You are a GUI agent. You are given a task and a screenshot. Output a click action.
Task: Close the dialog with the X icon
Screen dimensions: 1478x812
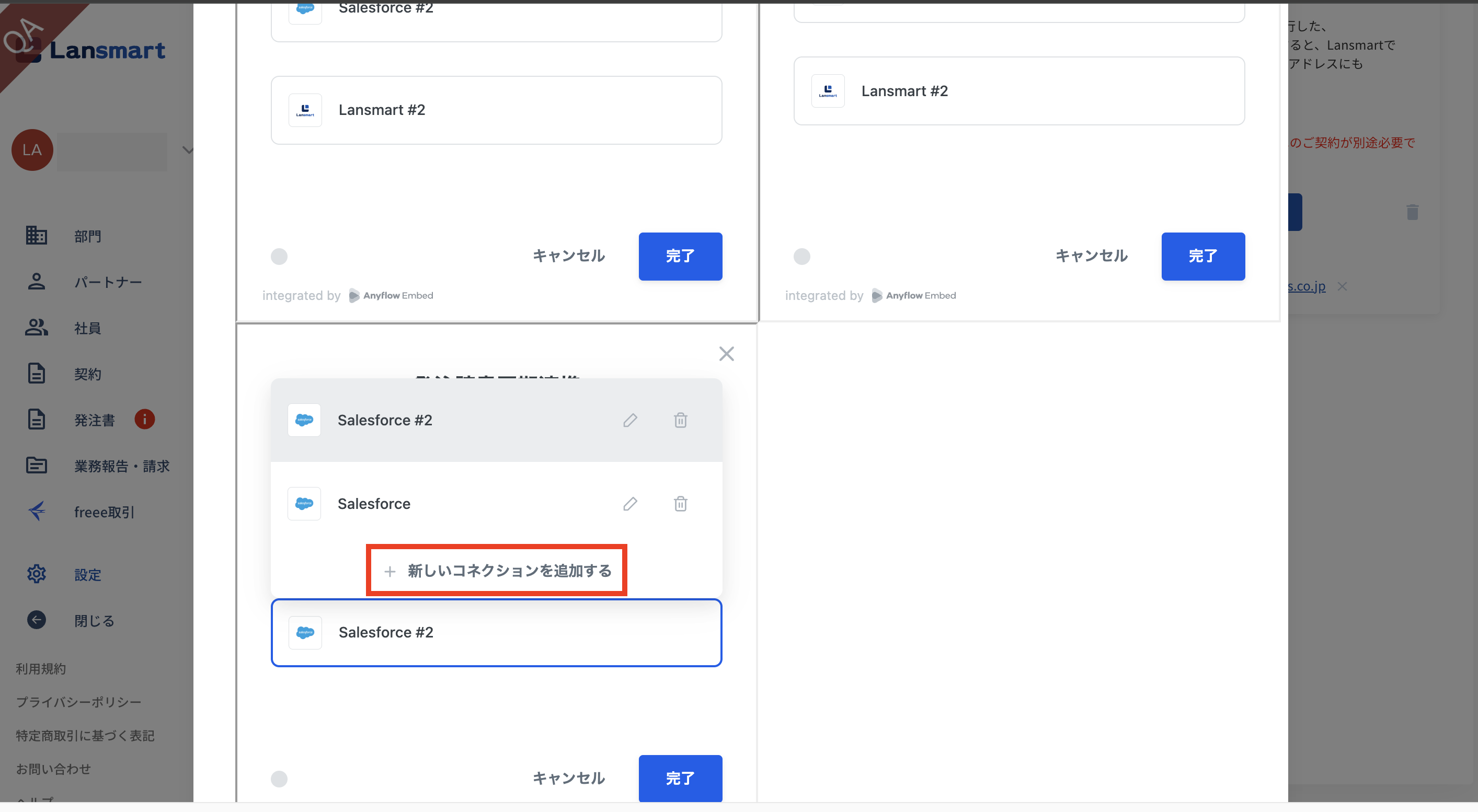[x=726, y=354]
